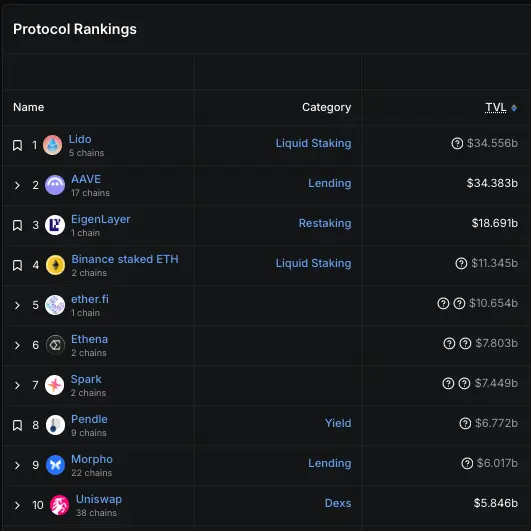Expand the ether.fi sub-protocols
Image resolution: width=531 pixels, height=531 pixels.
[17, 305]
